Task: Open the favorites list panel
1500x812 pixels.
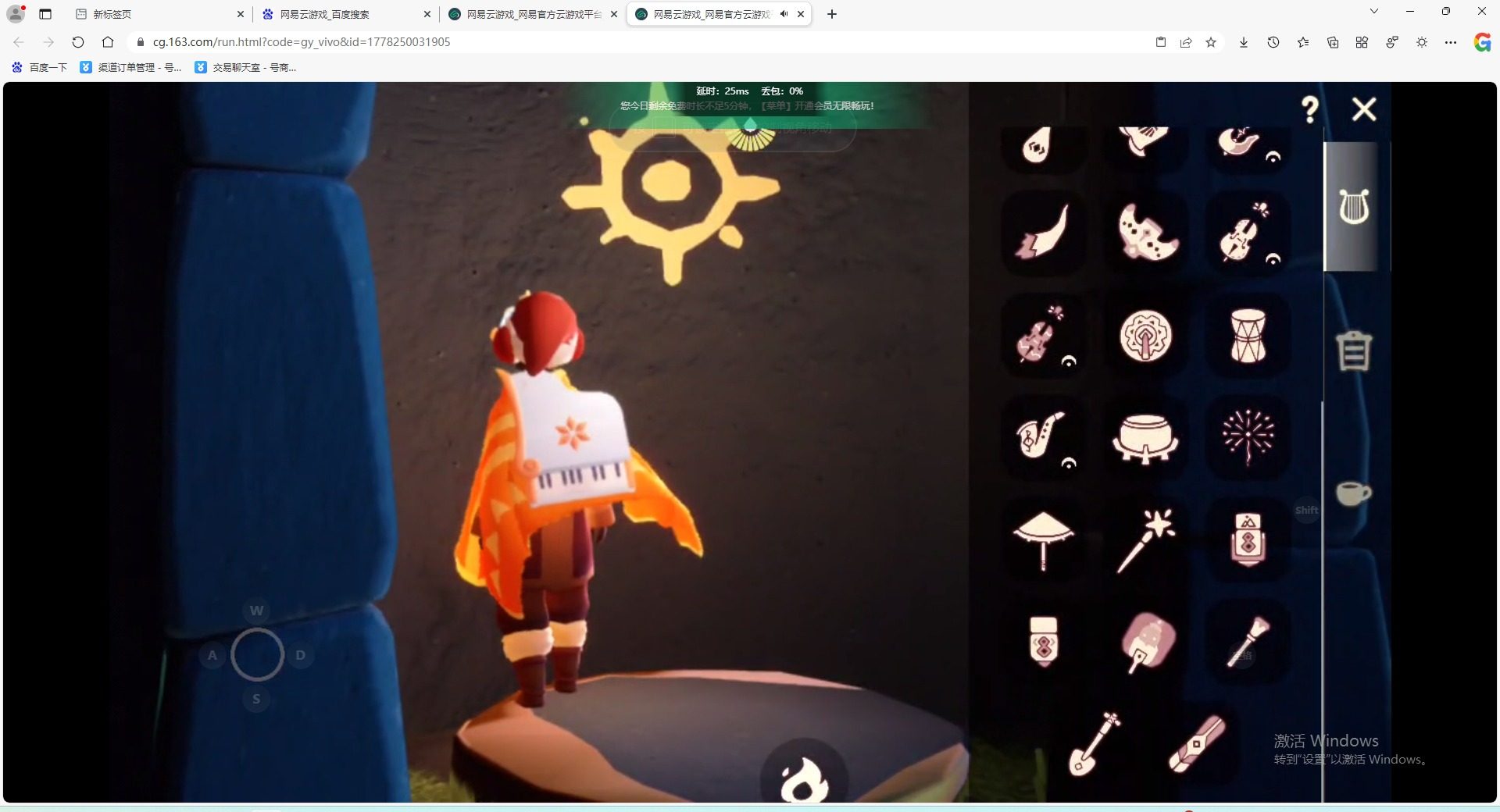Action: 1303,42
